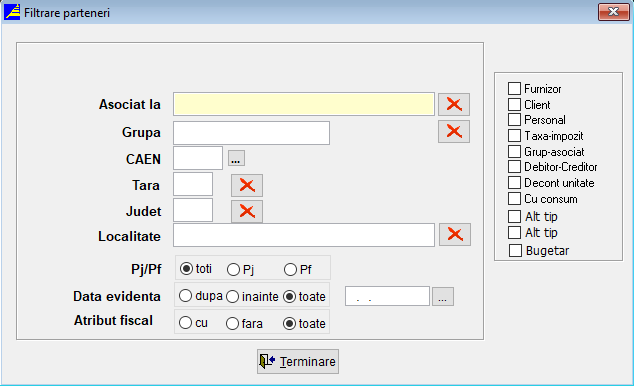
Task: Focus the Asociat la input field
Action: [x=304, y=104]
